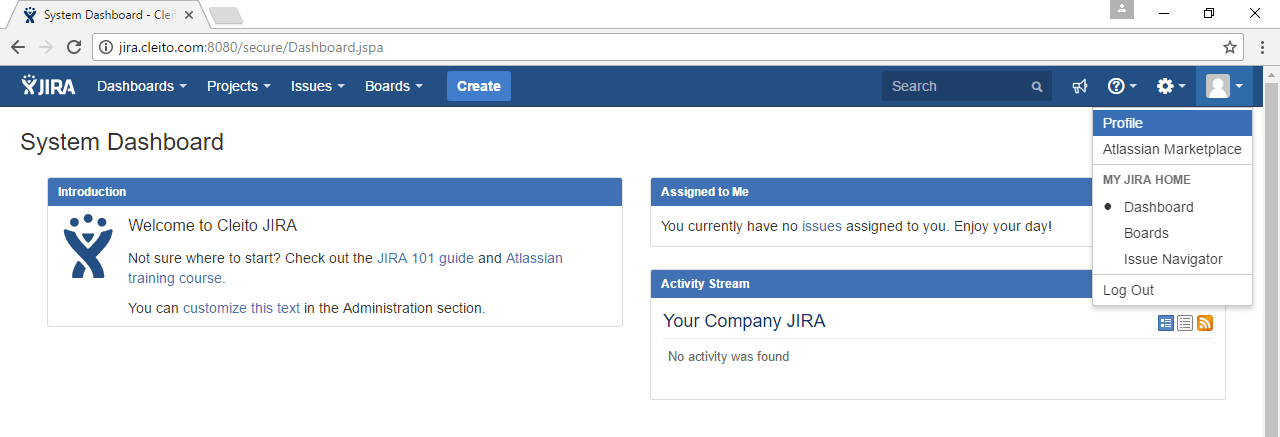
Task: Open the issues link in Assigned to Me
Action: coord(822,226)
